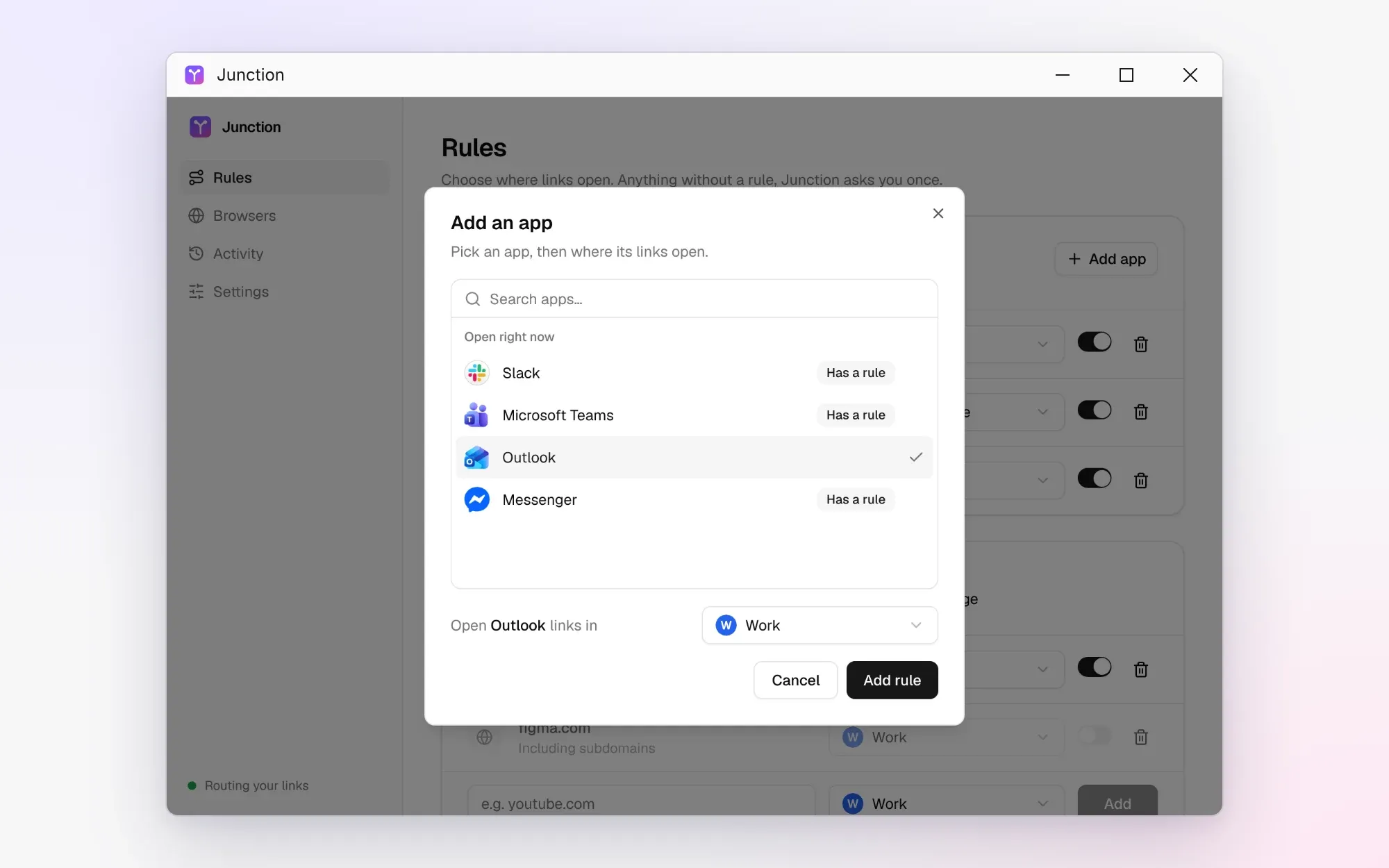Close the Add an app dialog

[938, 213]
